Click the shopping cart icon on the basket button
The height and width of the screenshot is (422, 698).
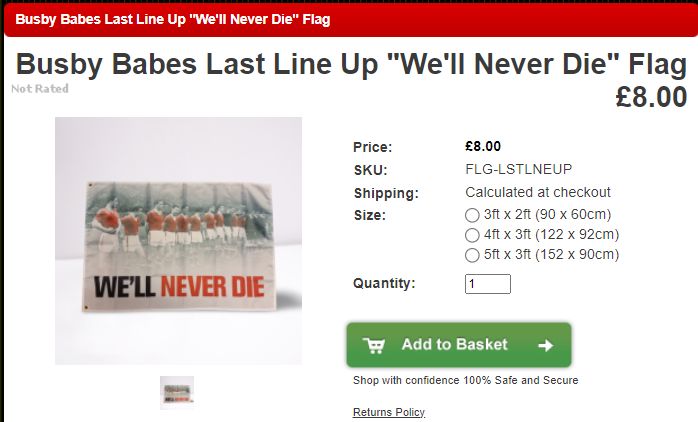click(373, 345)
